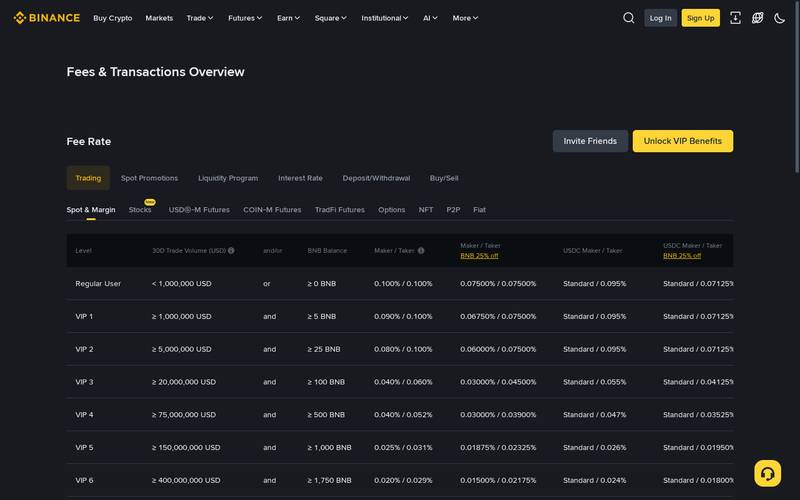
Task: Click the Invite Friends button
Action: [x=590, y=141]
